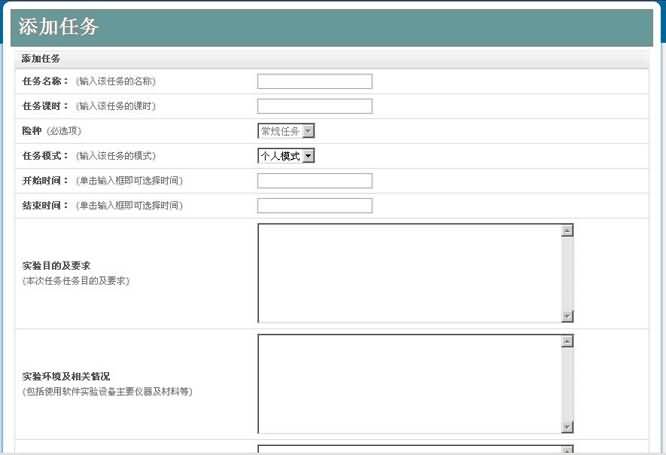Click scrollbar track of 实验环境及相关情况 text area

coord(567,384)
